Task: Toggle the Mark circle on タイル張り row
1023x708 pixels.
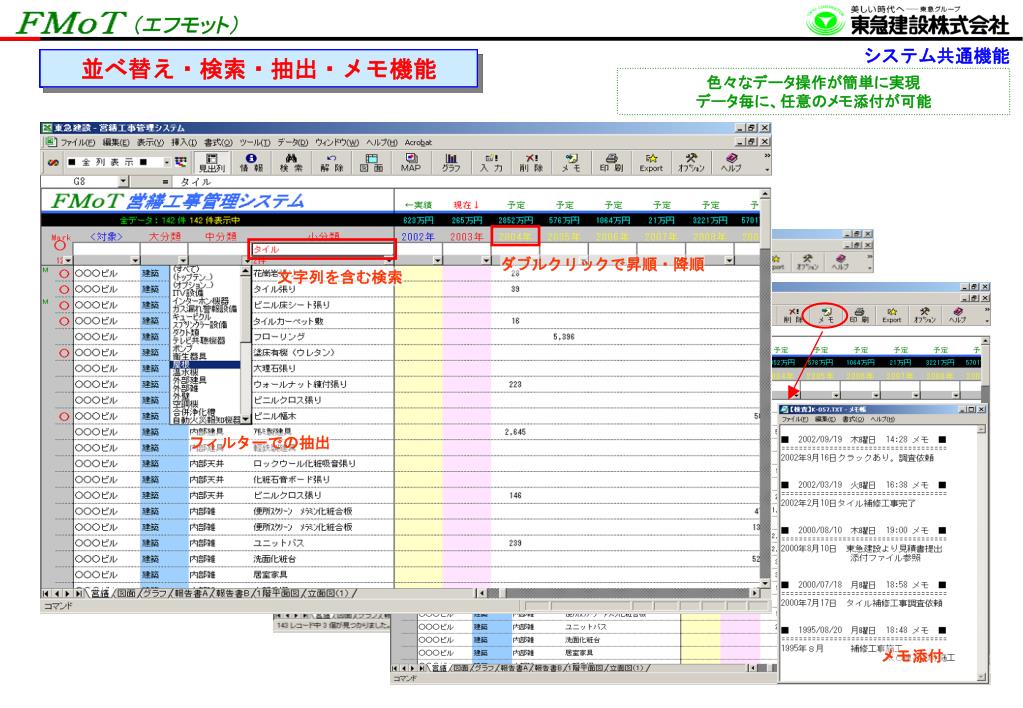Action: (x=64, y=289)
